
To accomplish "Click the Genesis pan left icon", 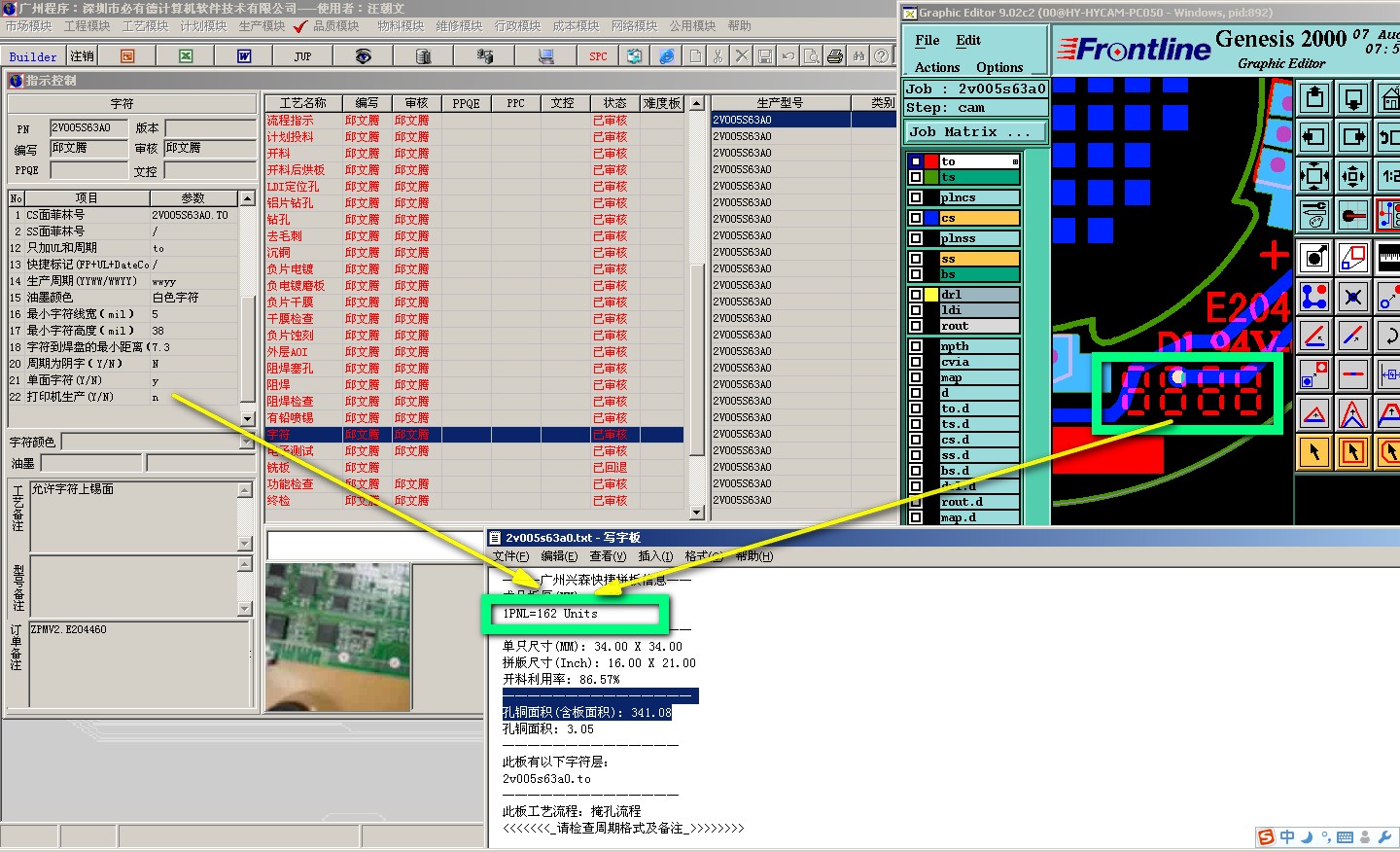I will 1315,137.
